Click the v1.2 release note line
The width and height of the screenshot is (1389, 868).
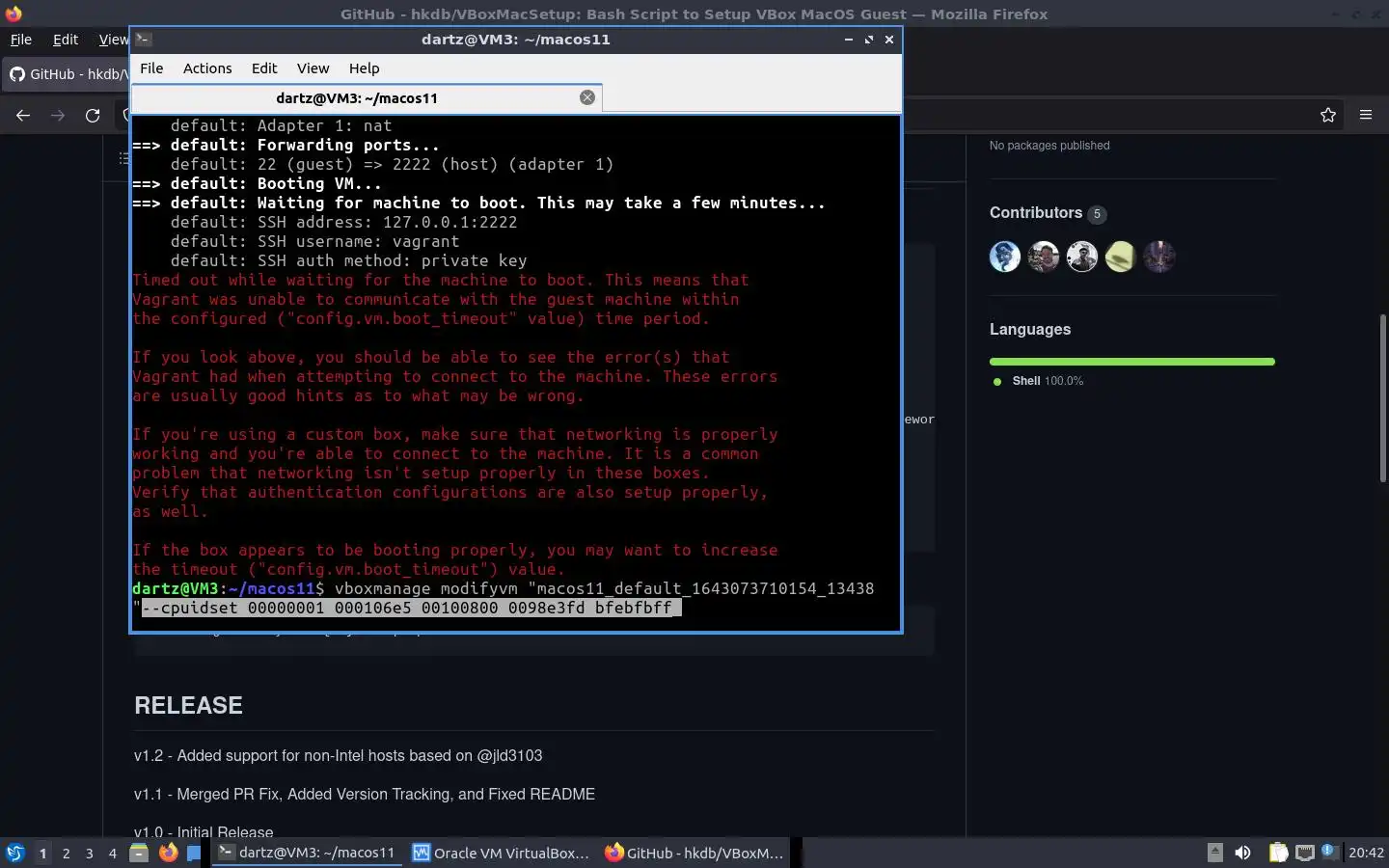[x=339, y=755]
